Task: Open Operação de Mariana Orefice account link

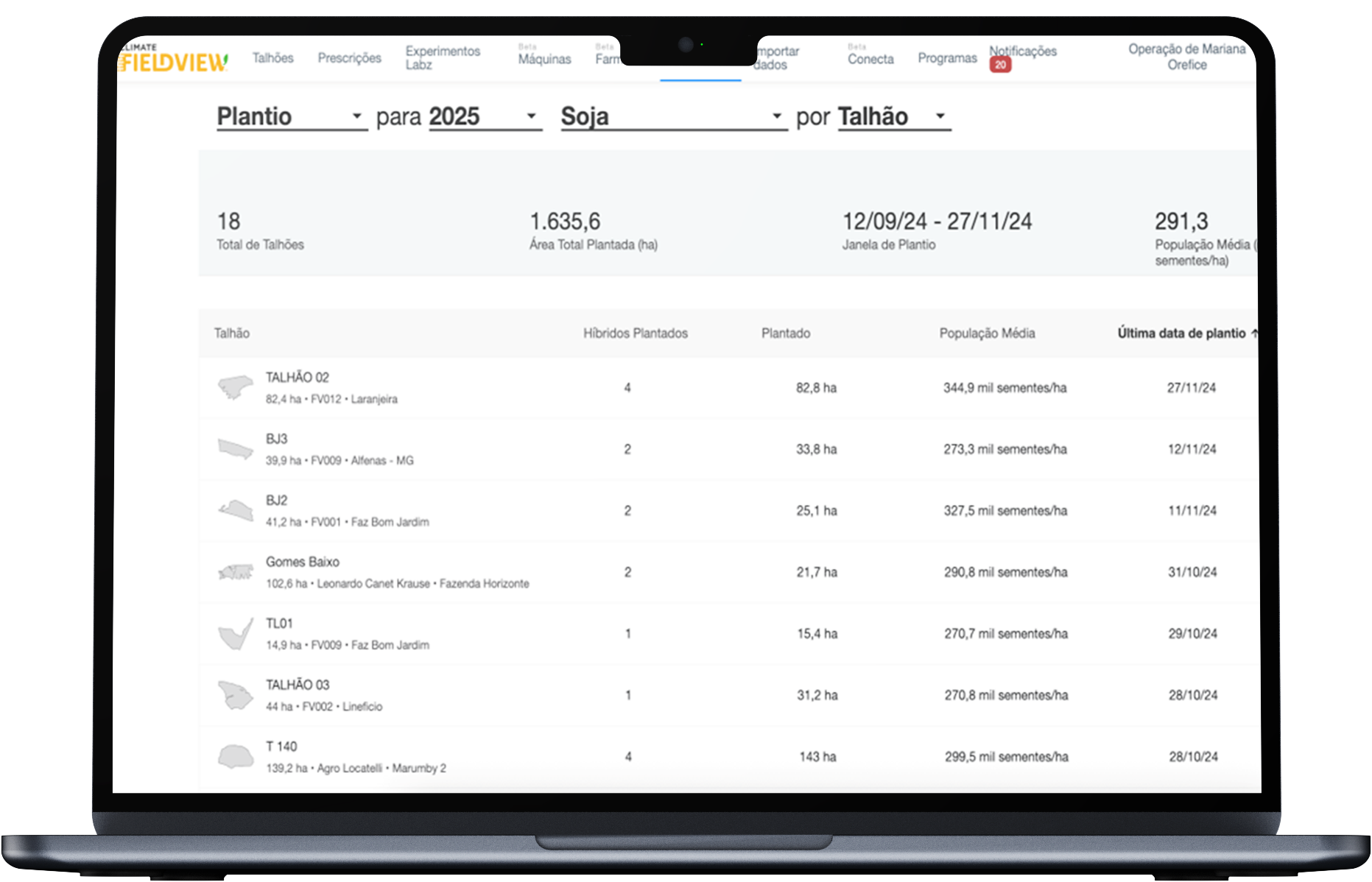Action: (1186, 57)
